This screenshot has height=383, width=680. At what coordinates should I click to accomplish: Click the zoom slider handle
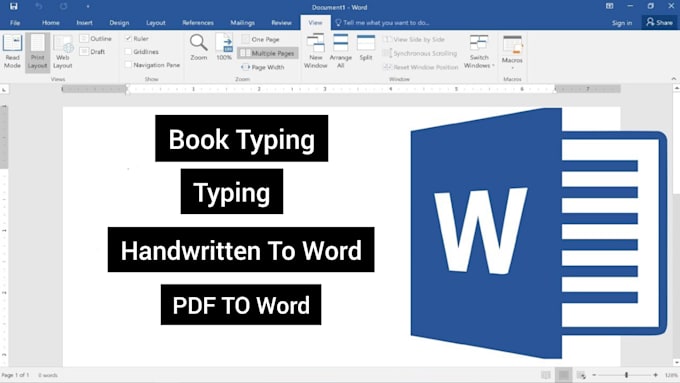click(626, 375)
